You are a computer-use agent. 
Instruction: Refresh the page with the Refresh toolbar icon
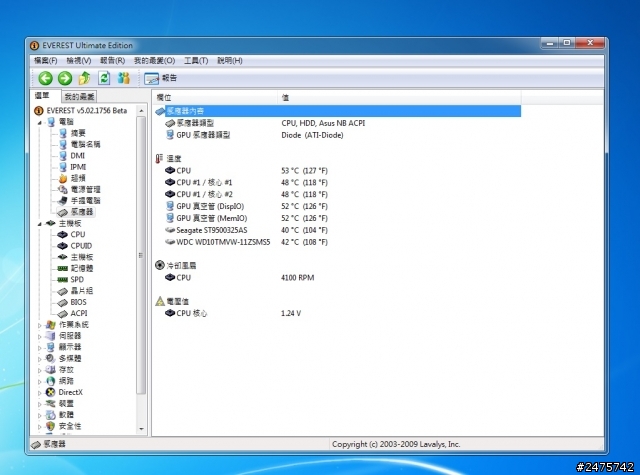(104, 78)
